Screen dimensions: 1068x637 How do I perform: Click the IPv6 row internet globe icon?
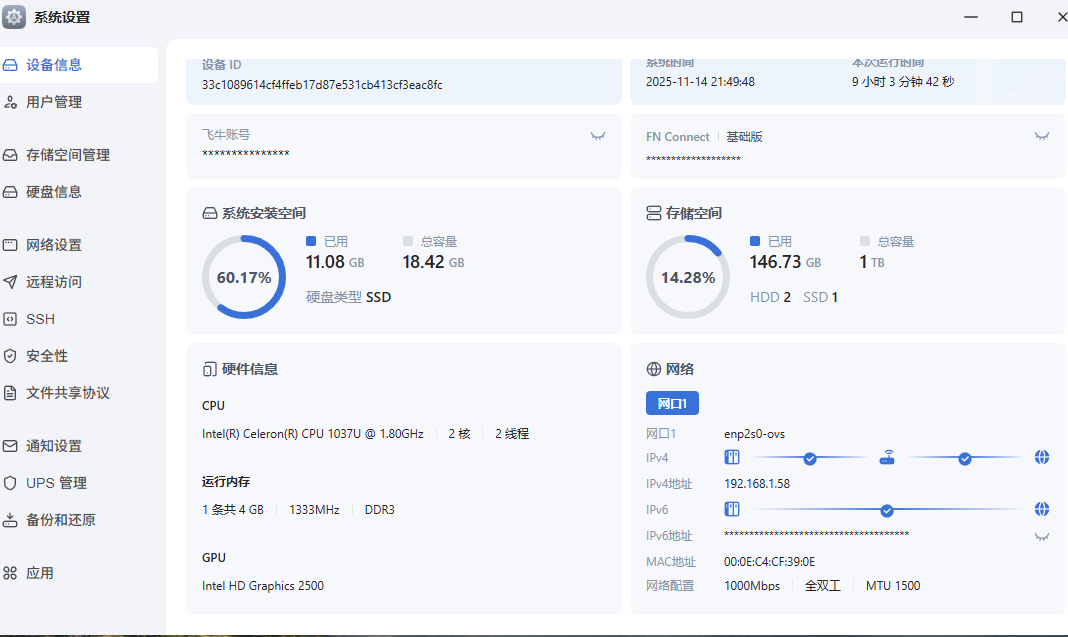coord(1042,509)
